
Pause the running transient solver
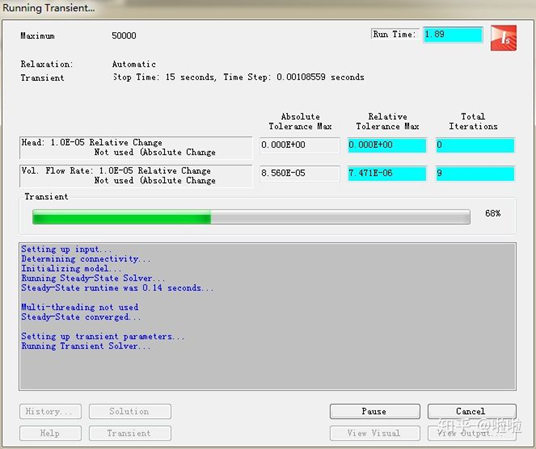point(375,411)
